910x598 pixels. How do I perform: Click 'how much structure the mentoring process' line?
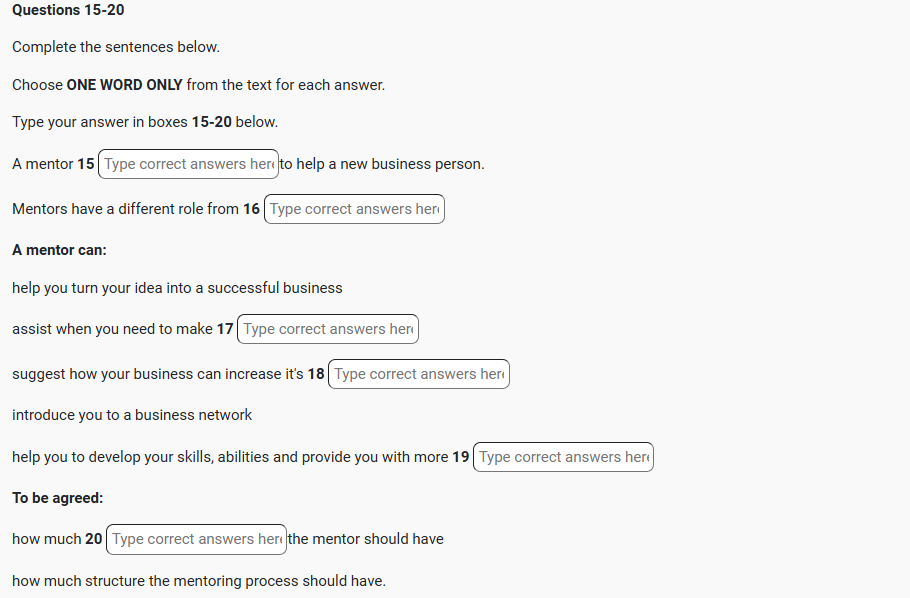(198, 581)
